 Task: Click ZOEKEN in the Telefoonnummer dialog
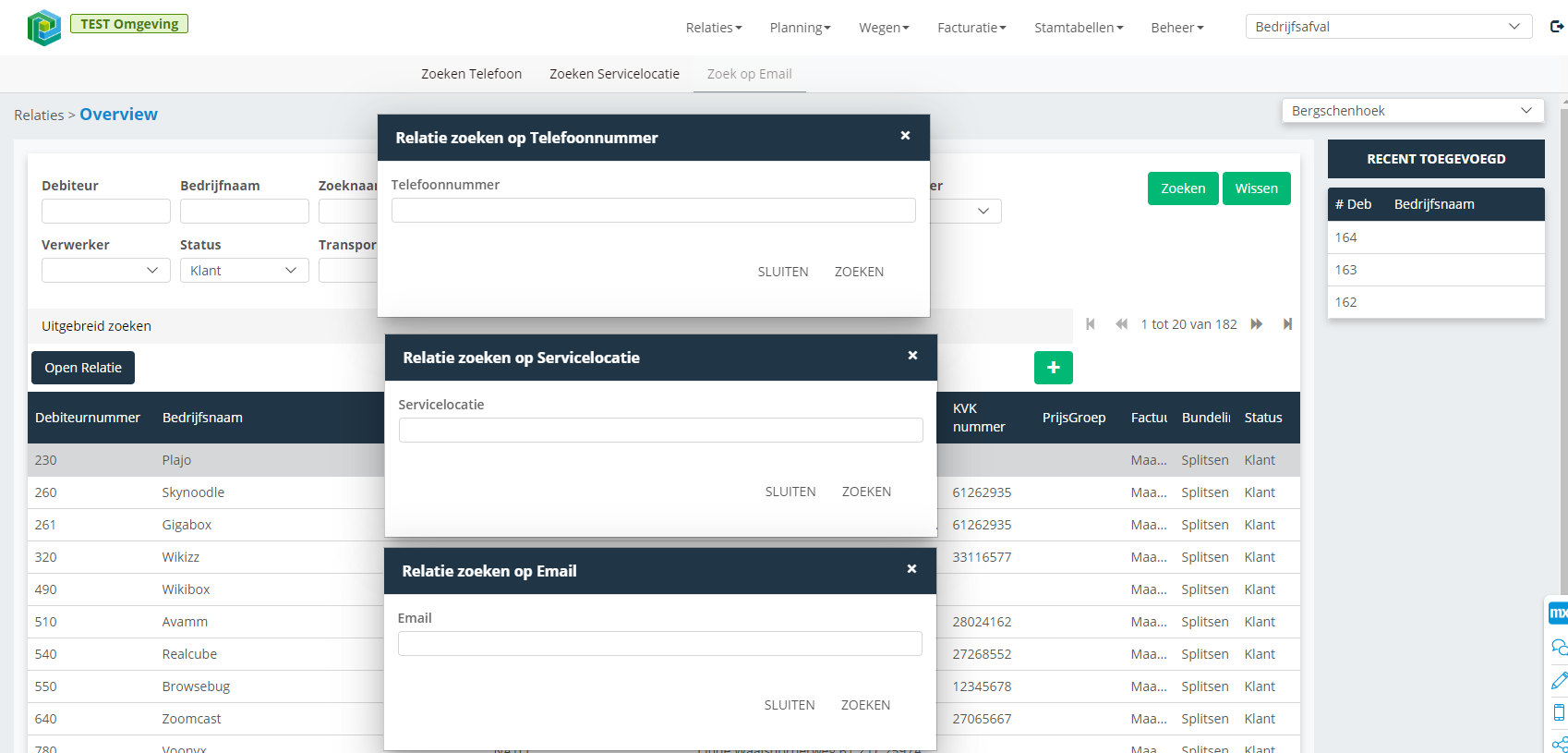[859, 272]
